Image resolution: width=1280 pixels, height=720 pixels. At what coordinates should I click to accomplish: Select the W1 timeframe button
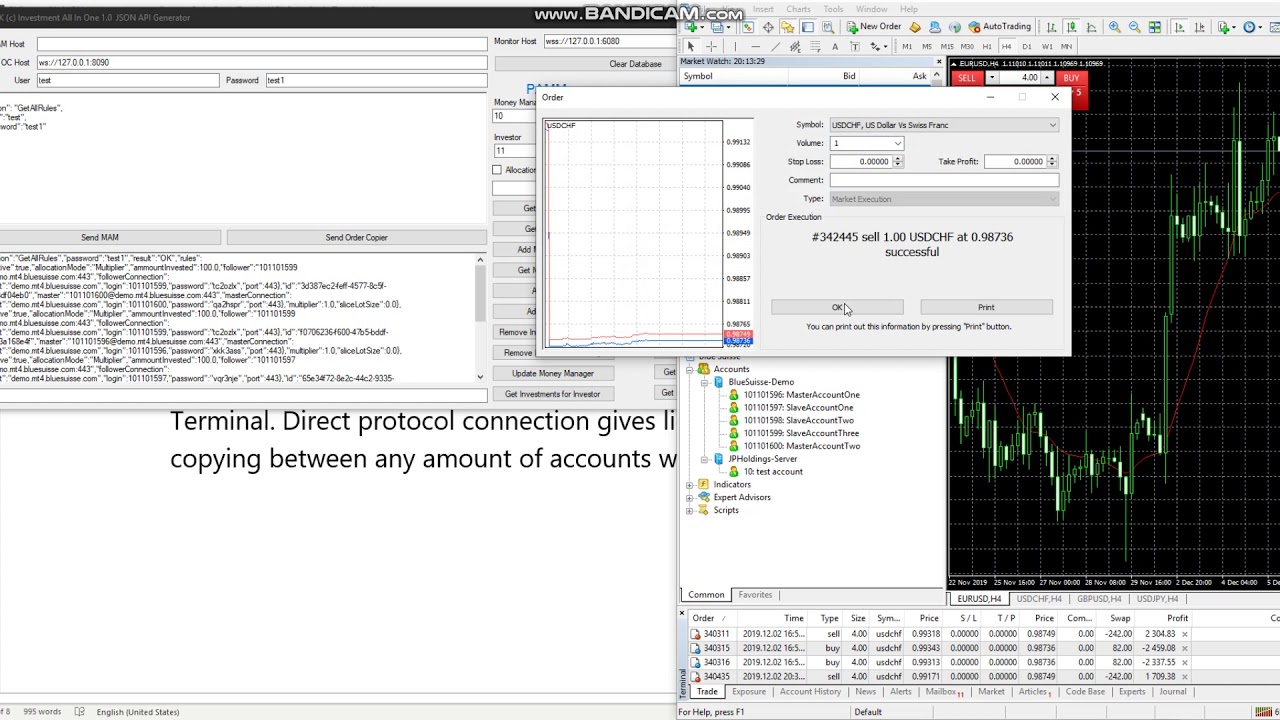pos(1047,47)
